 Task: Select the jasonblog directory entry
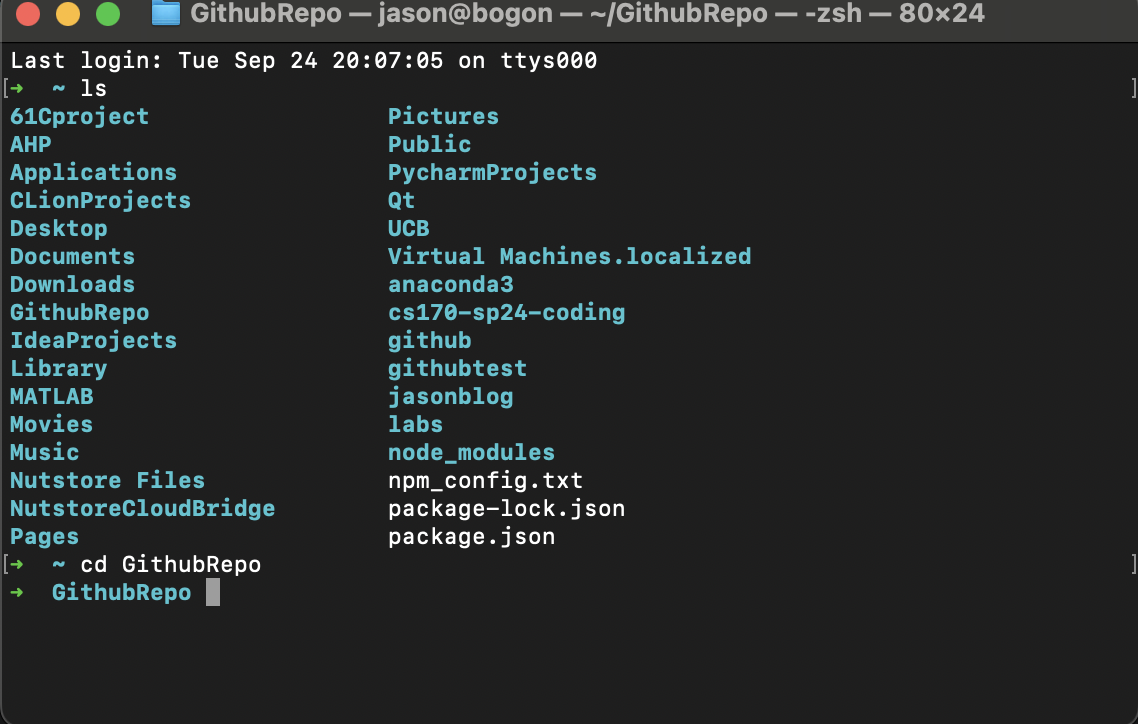[451, 396]
